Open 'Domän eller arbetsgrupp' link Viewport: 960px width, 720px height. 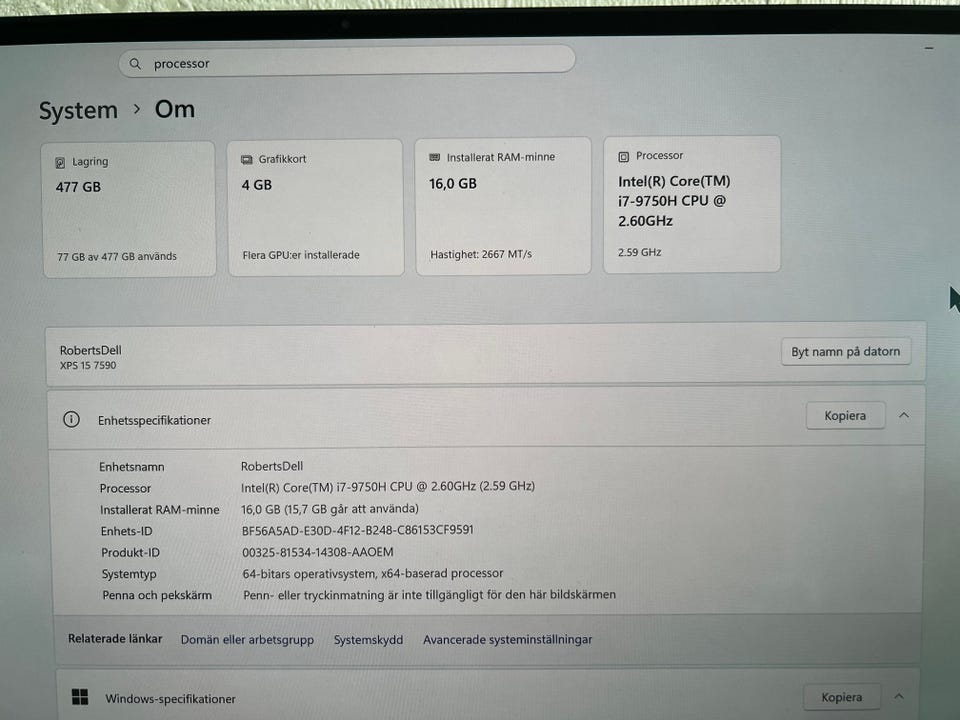[247, 640]
